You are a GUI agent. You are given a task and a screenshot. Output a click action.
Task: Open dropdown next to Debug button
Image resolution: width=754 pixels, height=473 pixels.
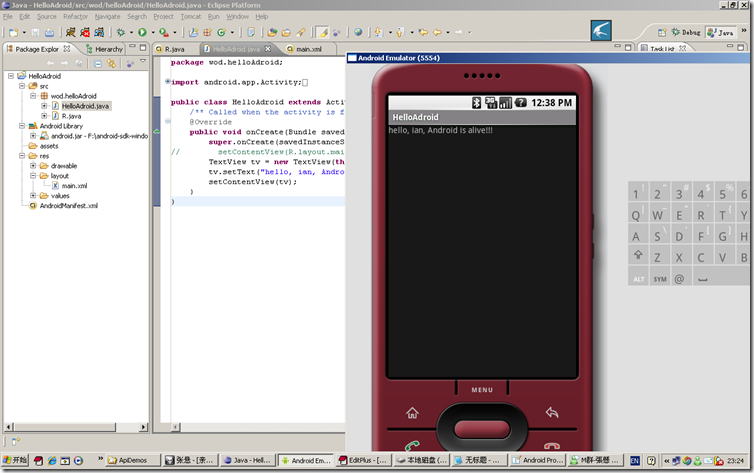pyautogui.click(x=131, y=32)
